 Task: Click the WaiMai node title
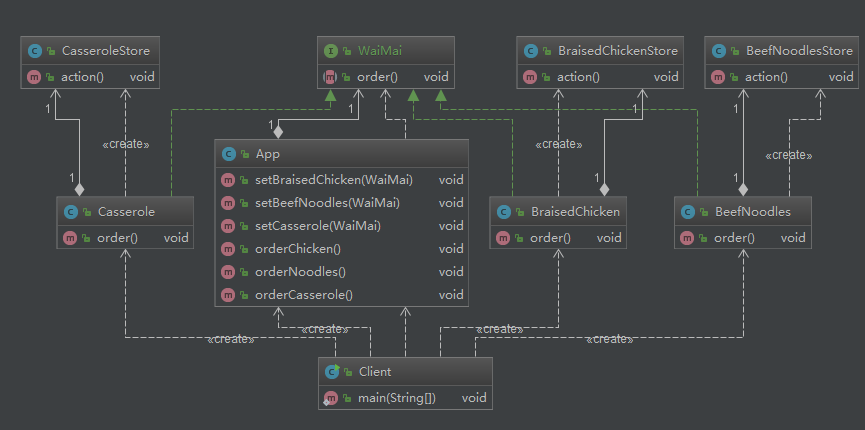[377, 51]
